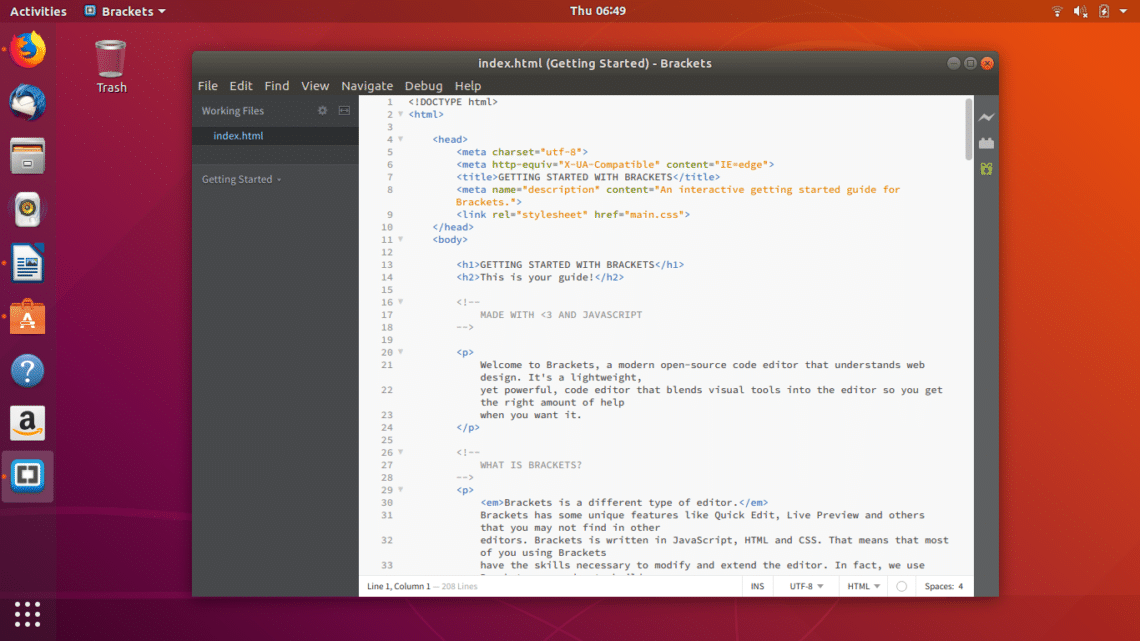Screen dimensions: 1140x641
Task: Start Live Preview with the lightning bolt icon
Action: click(986, 118)
